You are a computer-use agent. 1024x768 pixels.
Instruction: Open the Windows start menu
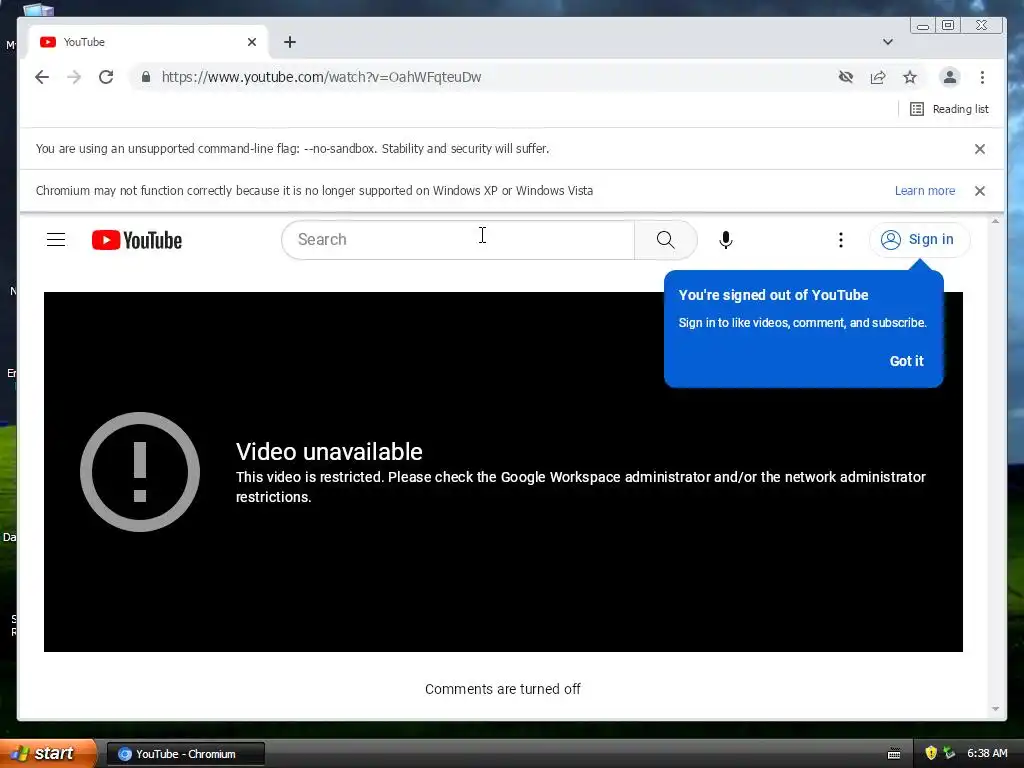pyautogui.click(x=47, y=754)
